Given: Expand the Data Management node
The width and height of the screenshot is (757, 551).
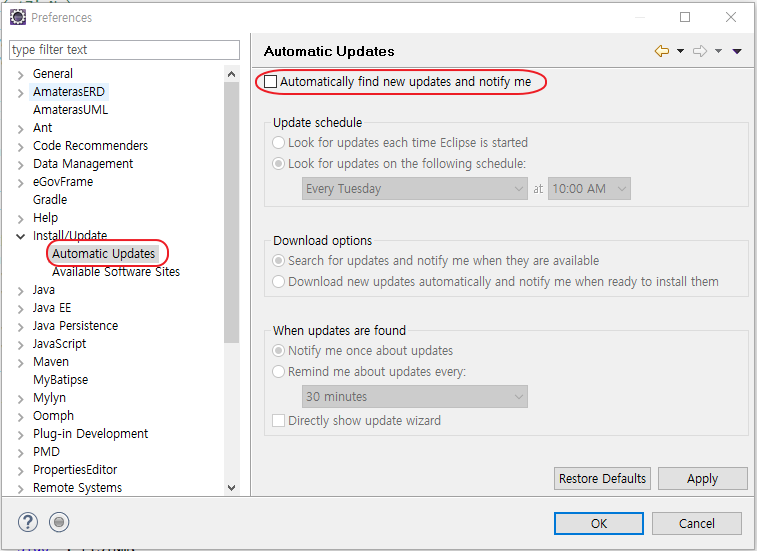Looking at the screenshot, I should [x=20, y=165].
